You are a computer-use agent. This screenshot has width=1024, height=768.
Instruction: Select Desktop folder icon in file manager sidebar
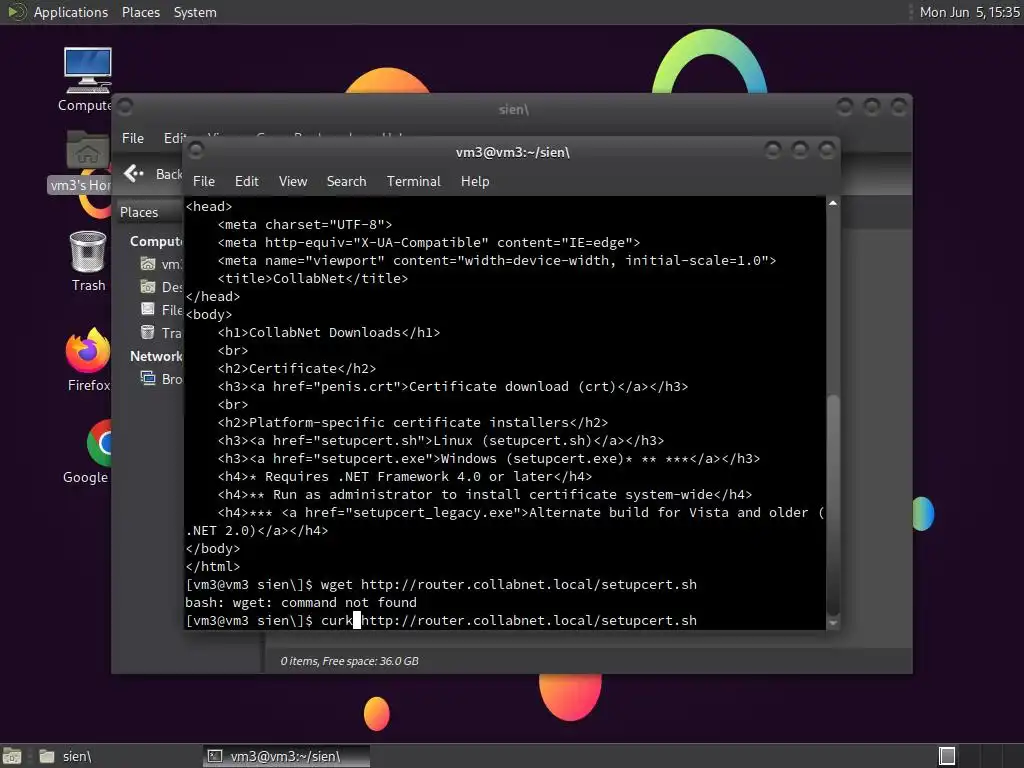pyautogui.click(x=148, y=287)
